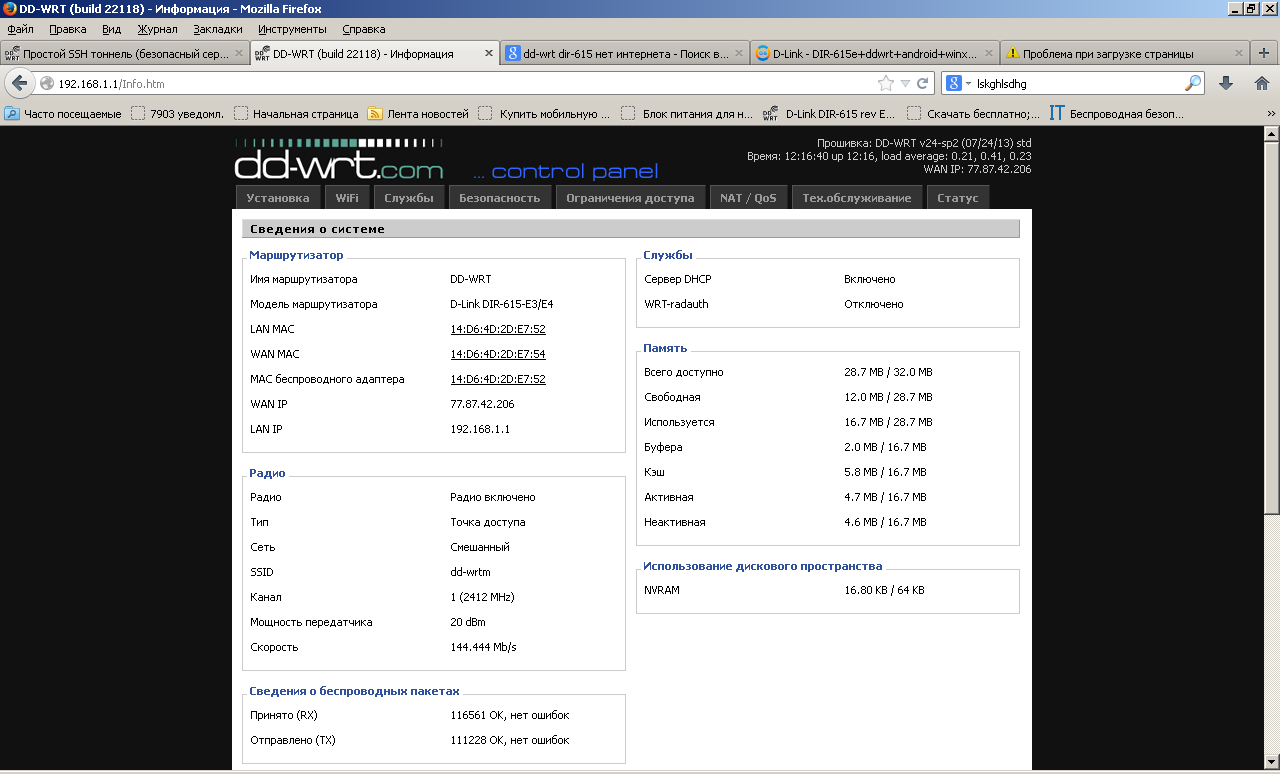1280x774 pixels.
Task: Open a new tab with plus button
Action: tap(1265, 53)
